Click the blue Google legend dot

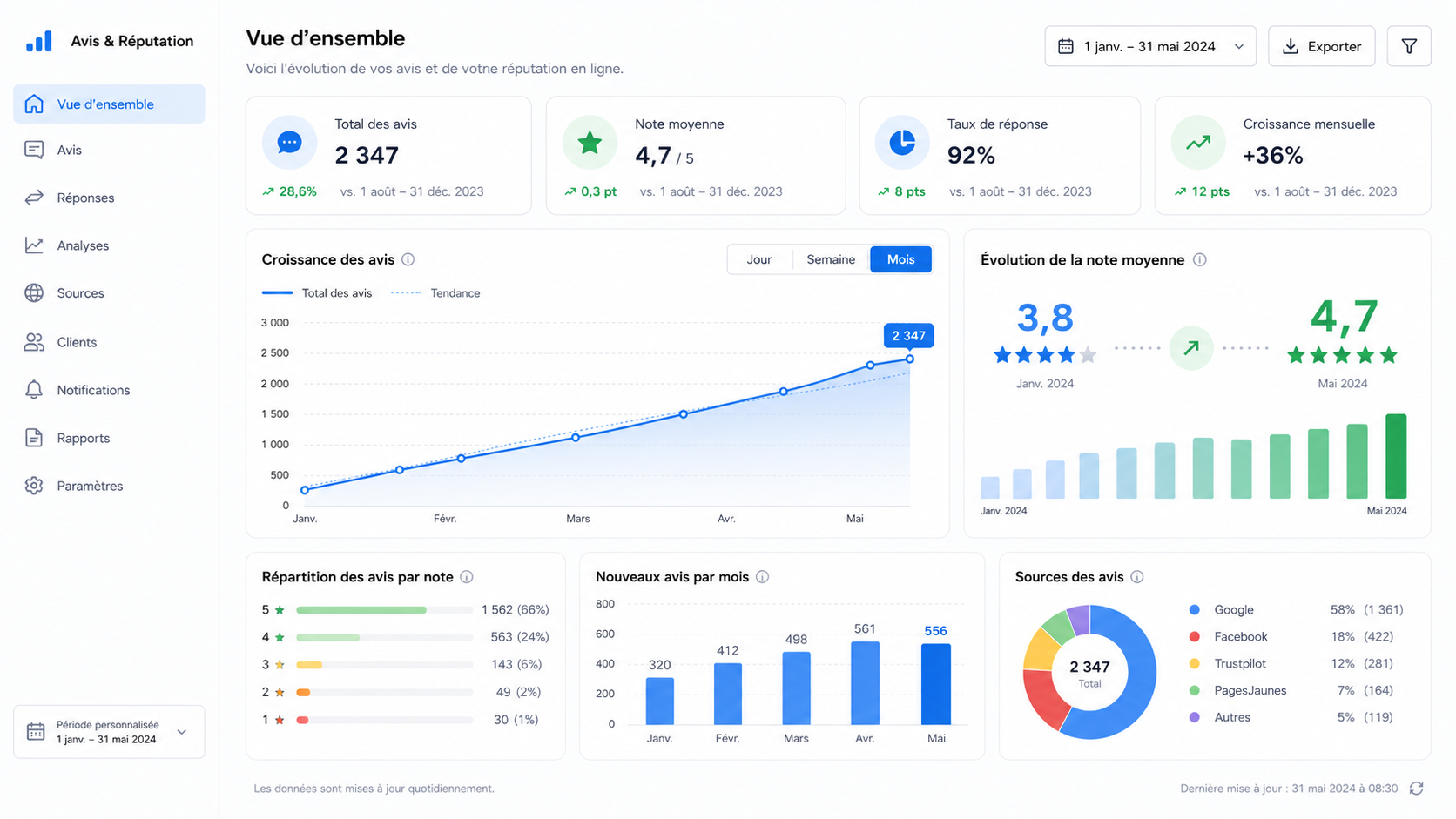coord(1195,610)
